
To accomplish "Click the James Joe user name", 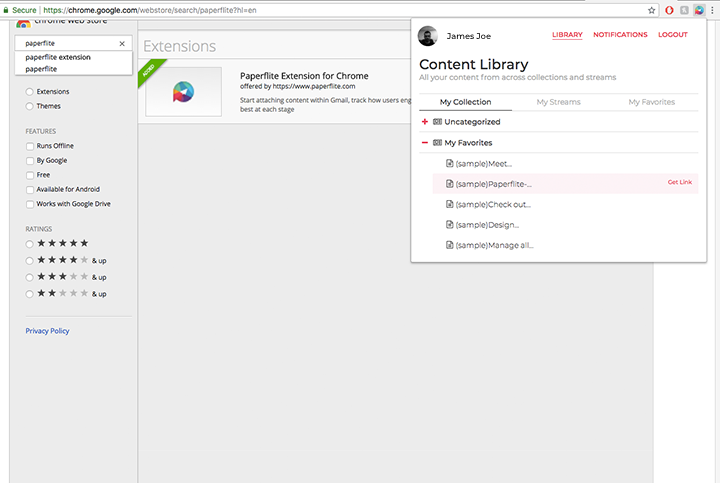I will point(468,36).
